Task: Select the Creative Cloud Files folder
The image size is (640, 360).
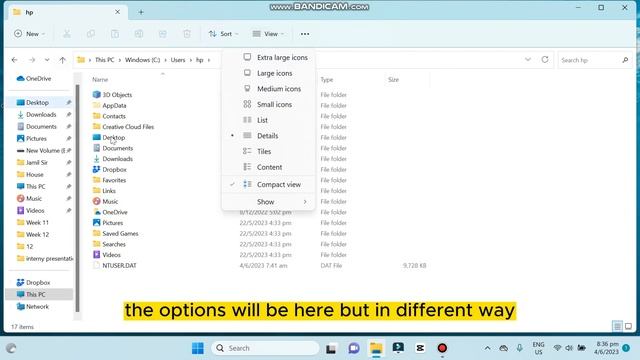Action: click(x=123, y=127)
